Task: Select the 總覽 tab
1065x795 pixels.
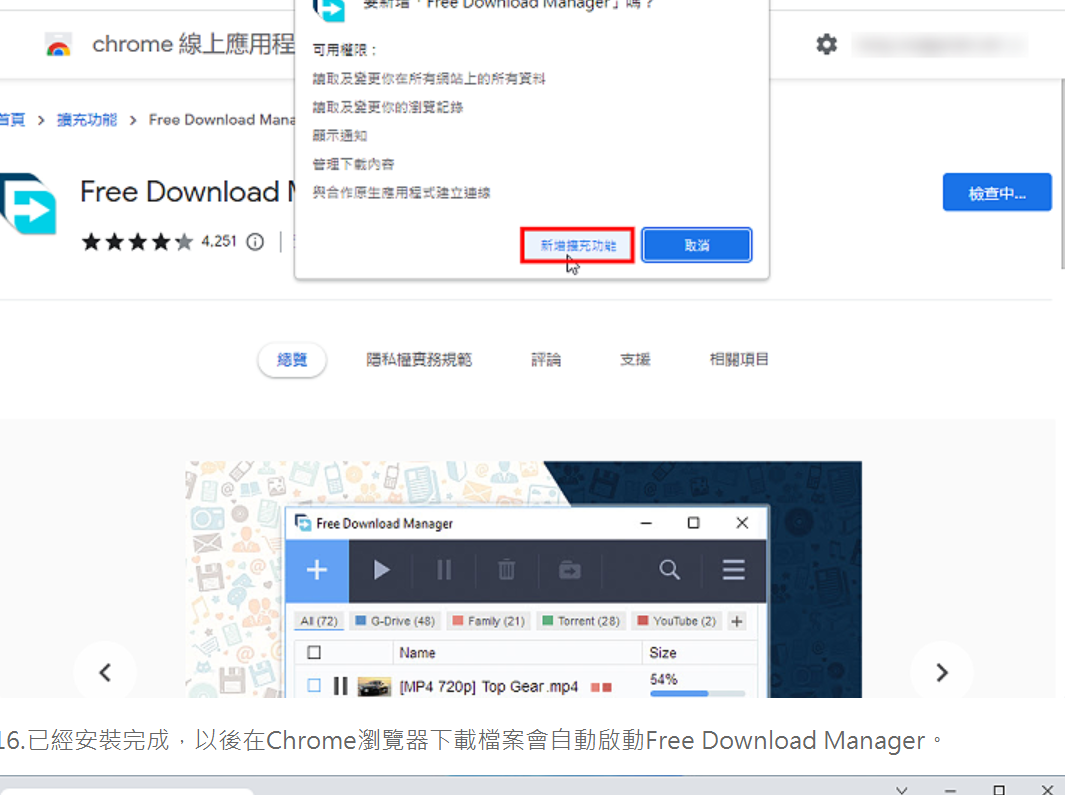Action: pos(292,360)
